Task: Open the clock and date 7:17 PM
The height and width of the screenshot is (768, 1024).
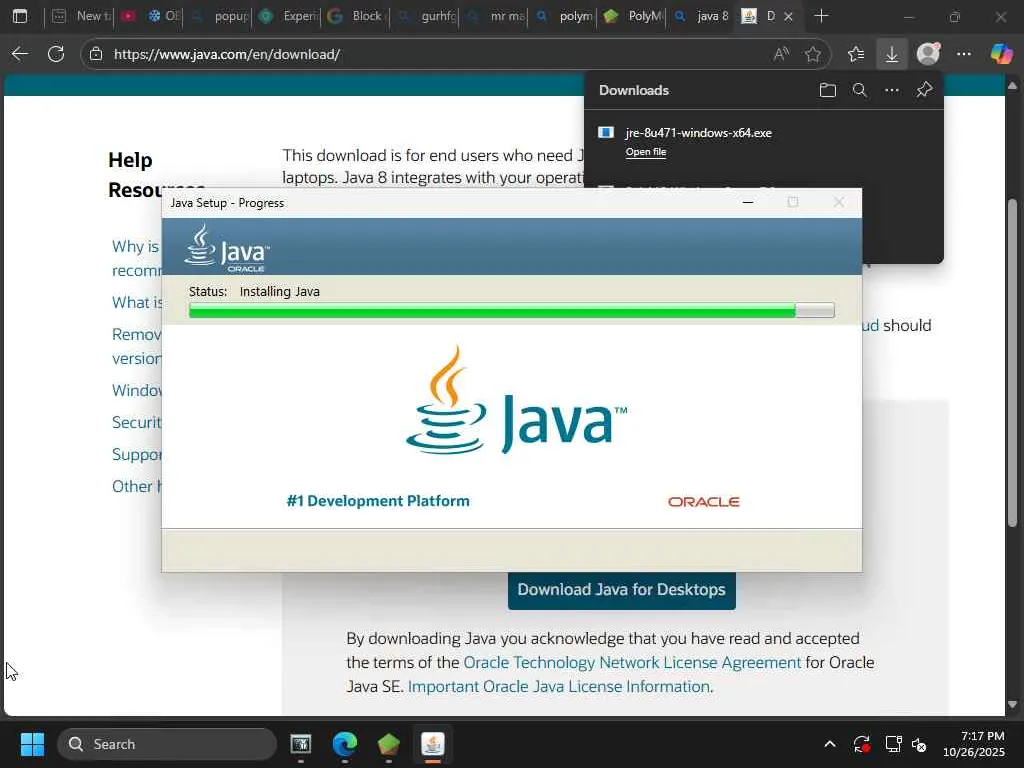Action: 974,744
